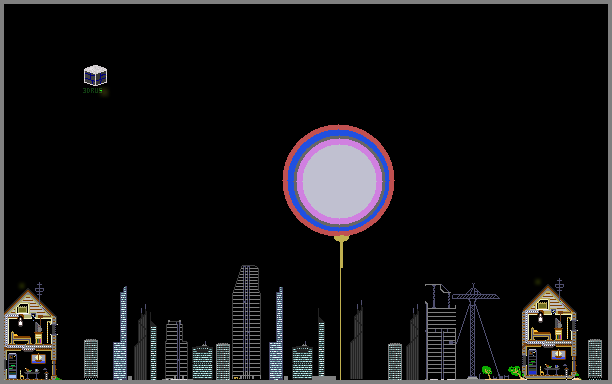Click the yellow balloon knot
612x384 pixels.
(342, 238)
